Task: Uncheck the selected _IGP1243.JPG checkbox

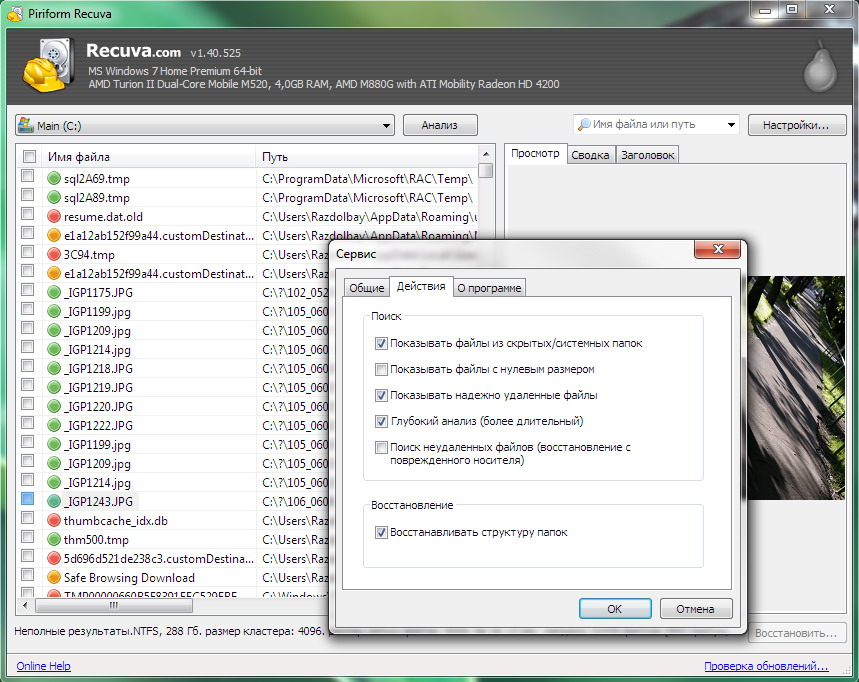Action: pyautogui.click(x=27, y=498)
